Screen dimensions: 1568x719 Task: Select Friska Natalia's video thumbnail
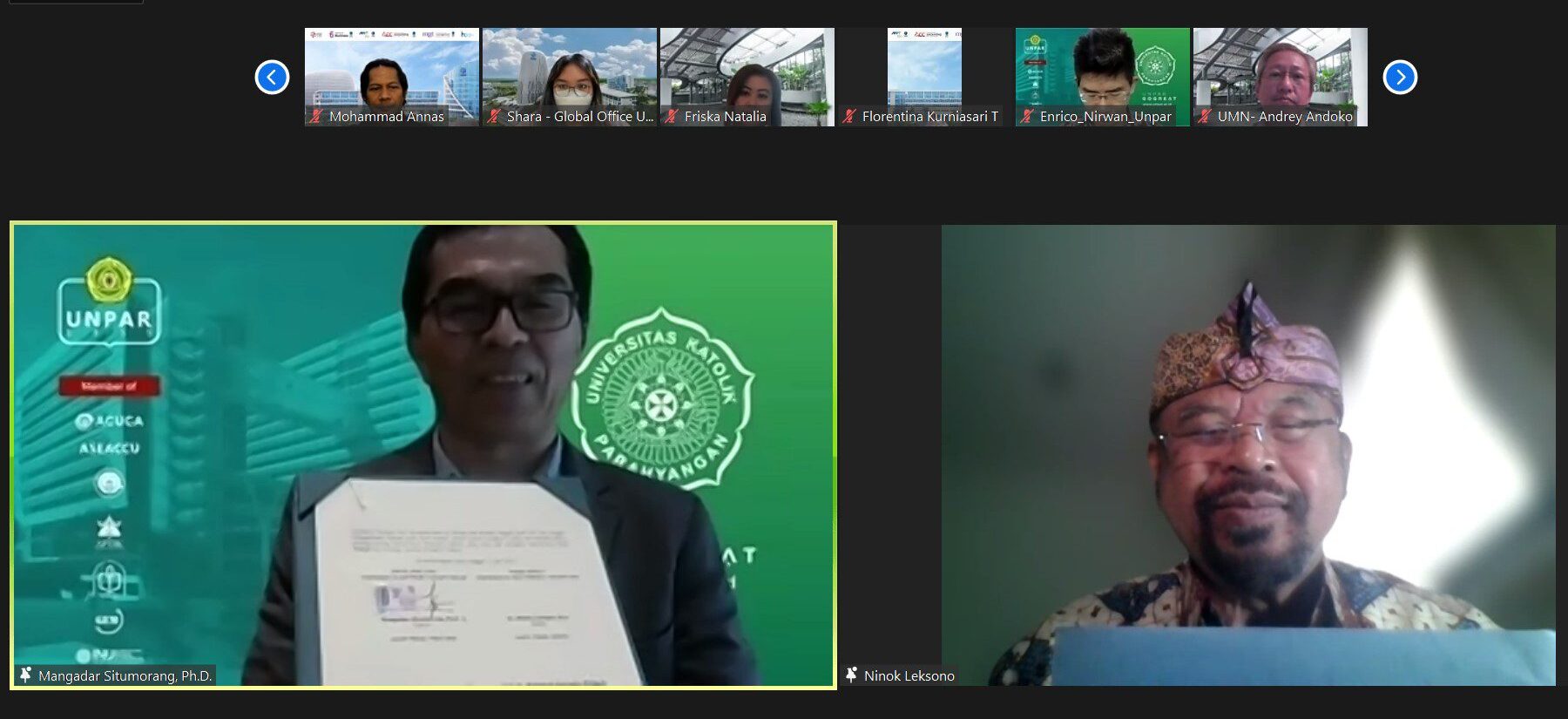point(747,70)
